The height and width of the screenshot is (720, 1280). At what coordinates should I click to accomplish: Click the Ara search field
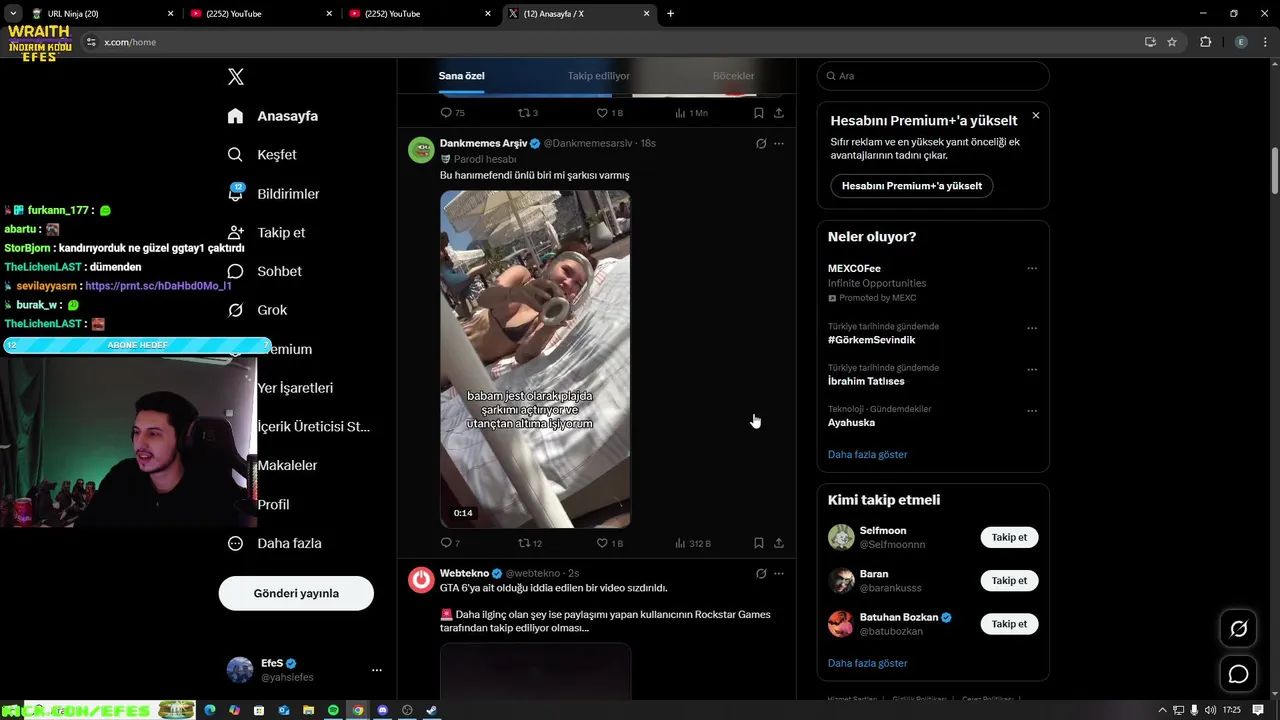pos(933,76)
